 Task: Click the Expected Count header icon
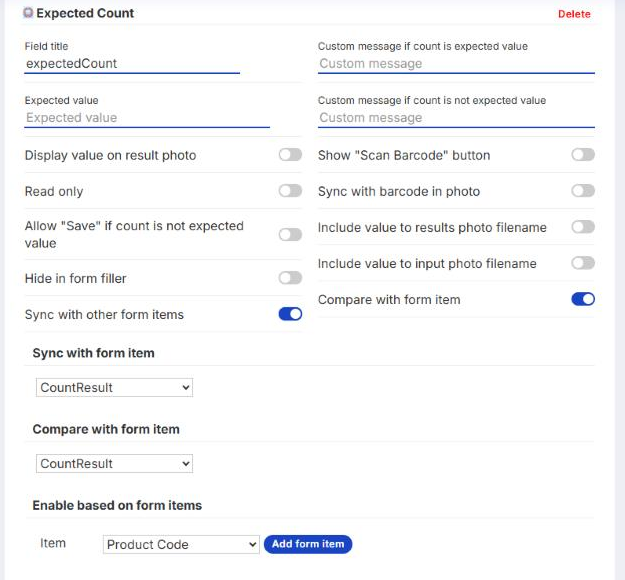click(28, 13)
